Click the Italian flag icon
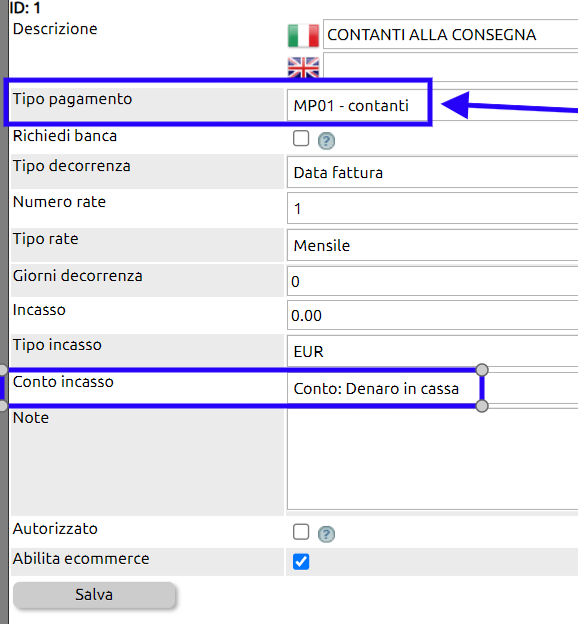Viewport: 578px width, 624px height. click(303, 36)
